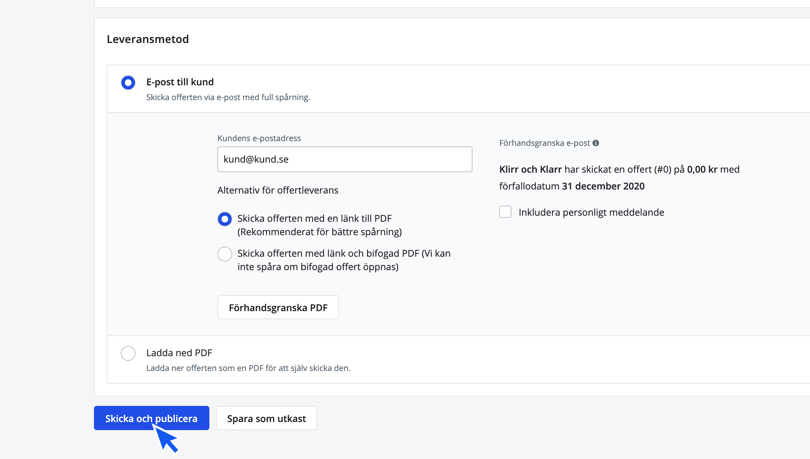Click the description about e-post med full spårning
The width and height of the screenshot is (810, 459).
click(228, 97)
